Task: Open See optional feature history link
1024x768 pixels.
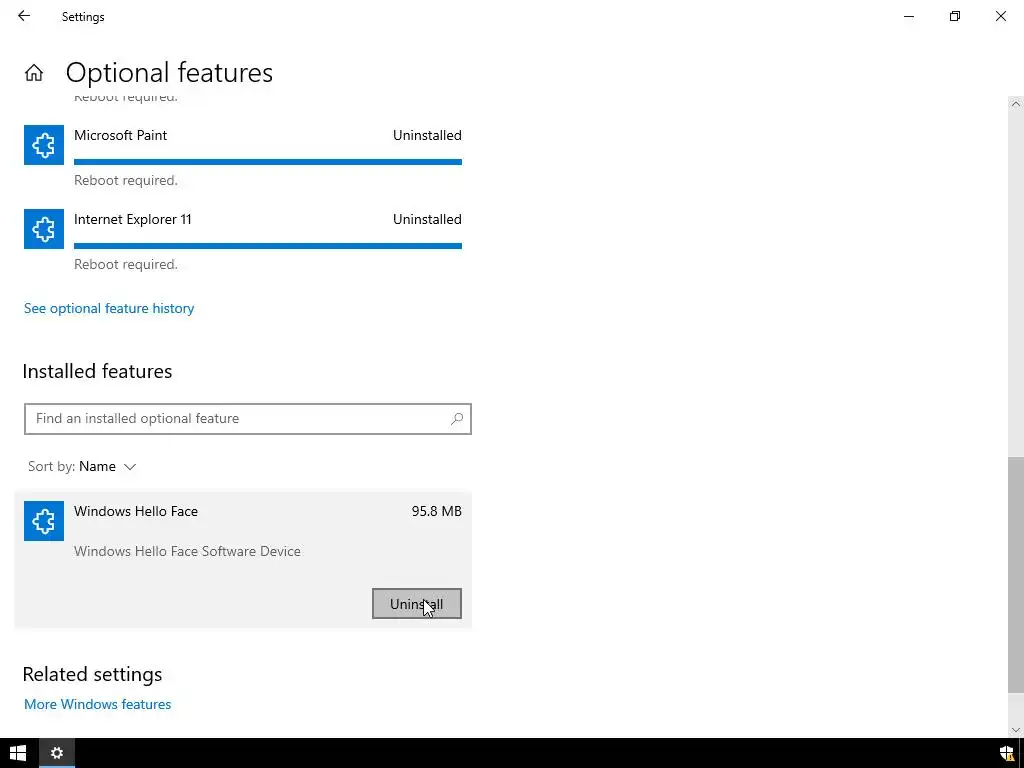Action: [x=109, y=308]
